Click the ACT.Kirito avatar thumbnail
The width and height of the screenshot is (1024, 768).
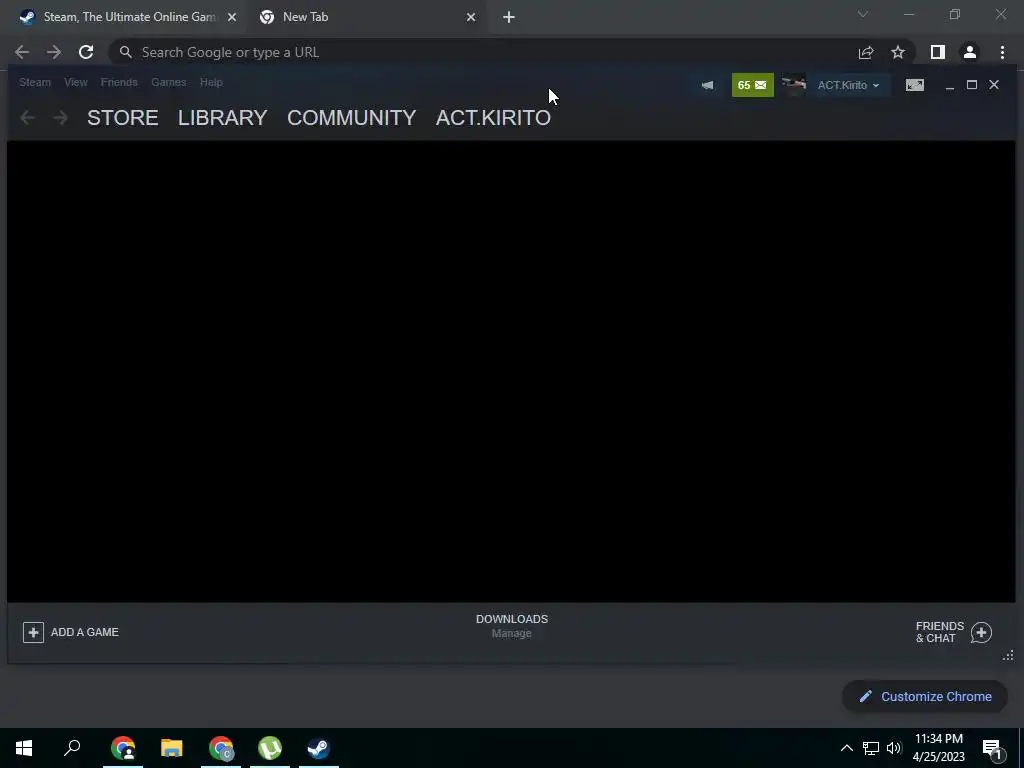tap(793, 85)
